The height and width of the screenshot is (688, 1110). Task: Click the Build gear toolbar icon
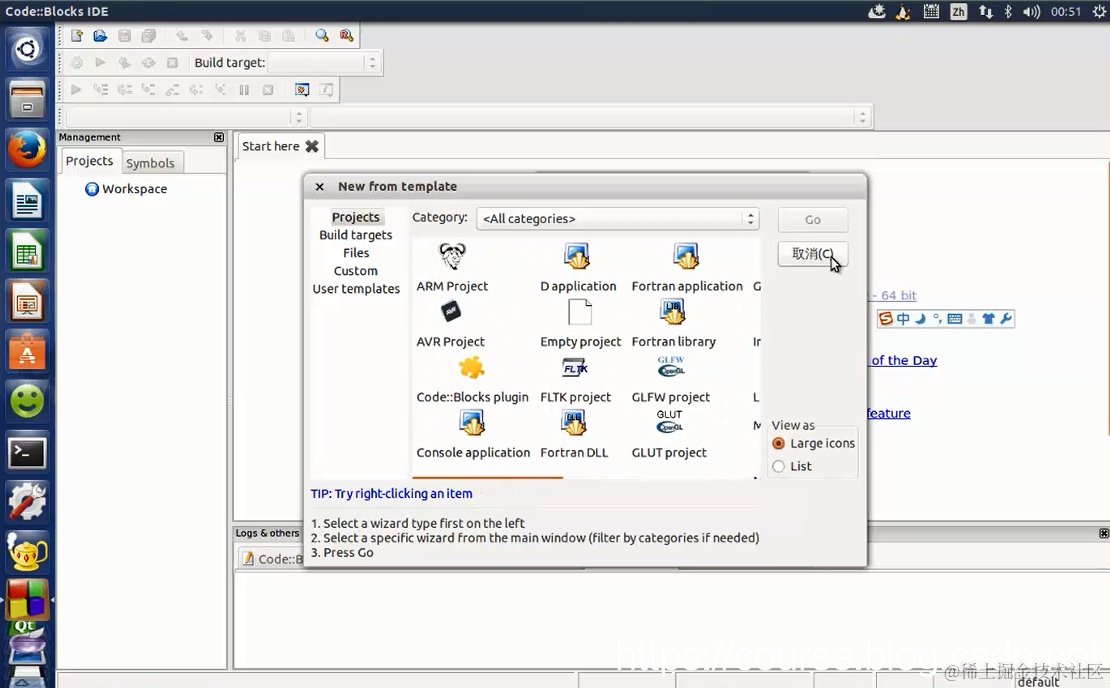click(76, 62)
